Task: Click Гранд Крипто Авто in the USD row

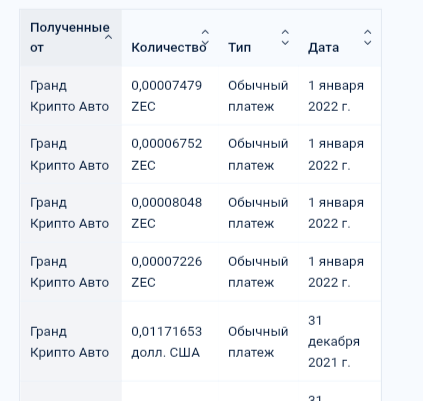Action: pyautogui.click(x=69, y=342)
